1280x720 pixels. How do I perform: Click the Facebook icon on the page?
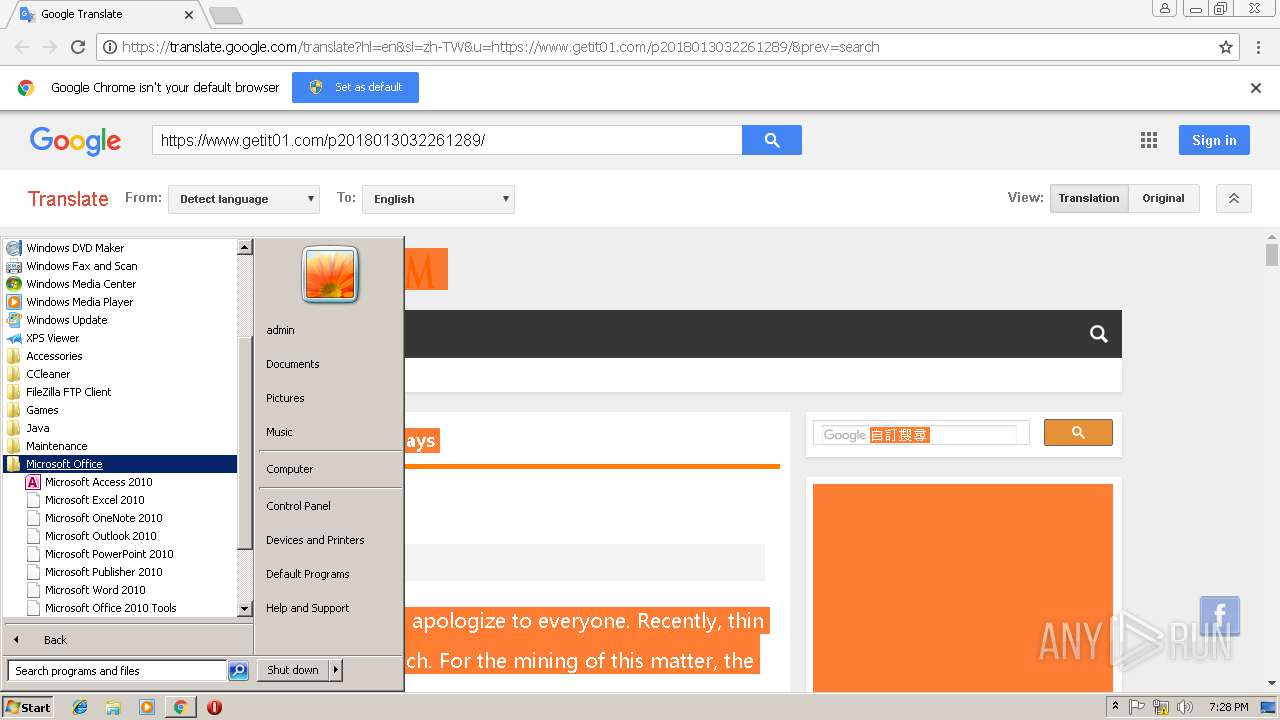(x=1220, y=616)
